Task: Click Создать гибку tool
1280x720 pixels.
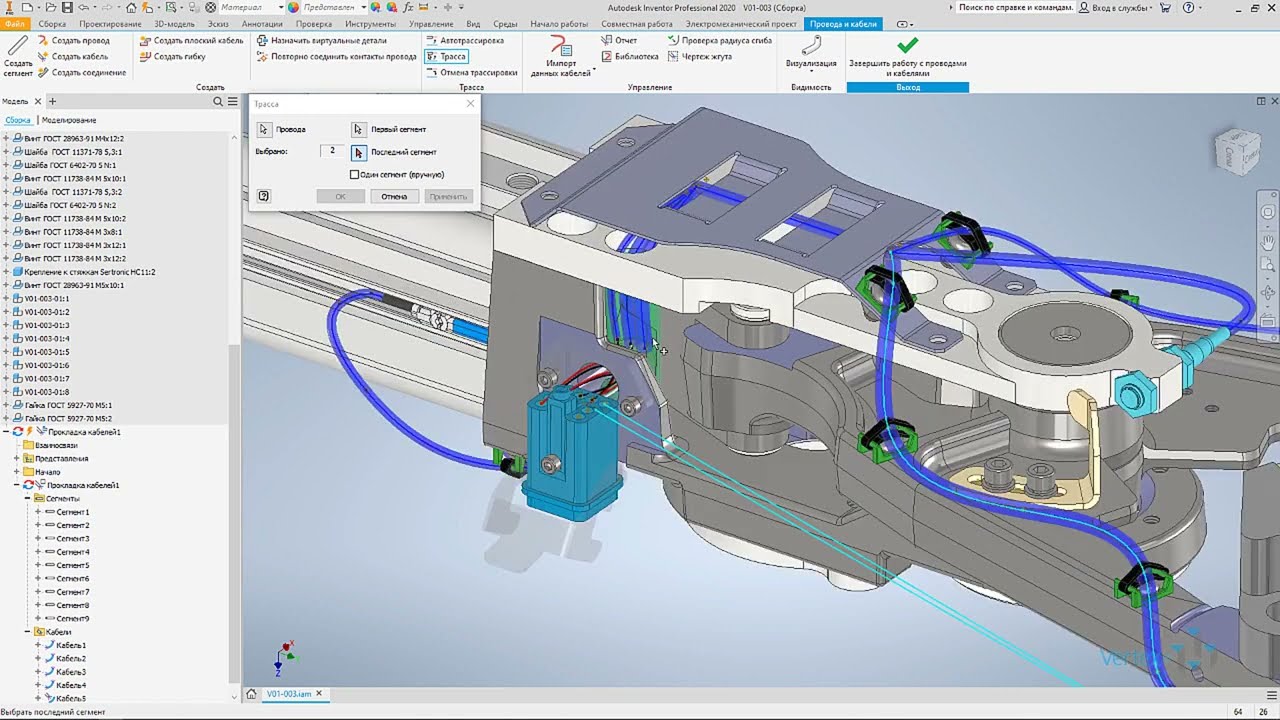Action: click(x=173, y=57)
